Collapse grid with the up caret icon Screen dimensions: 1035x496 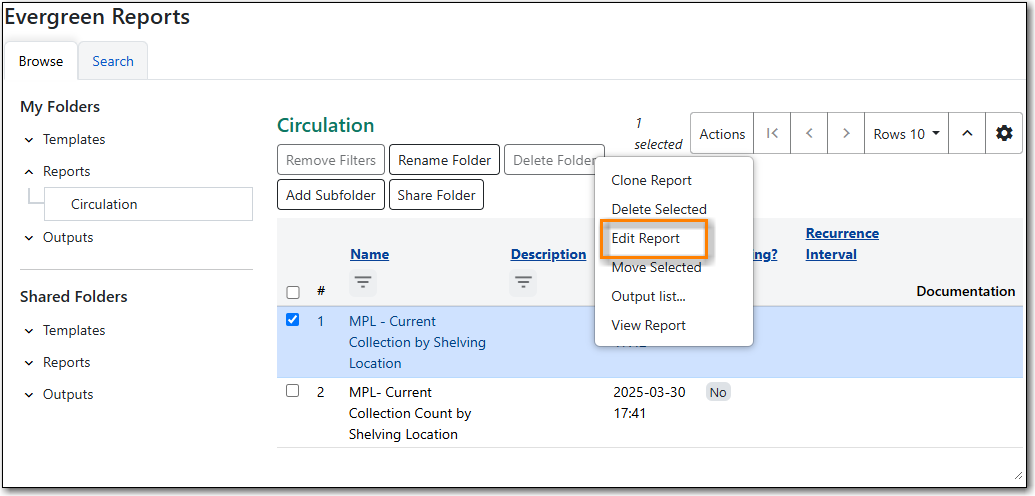[x=967, y=134]
